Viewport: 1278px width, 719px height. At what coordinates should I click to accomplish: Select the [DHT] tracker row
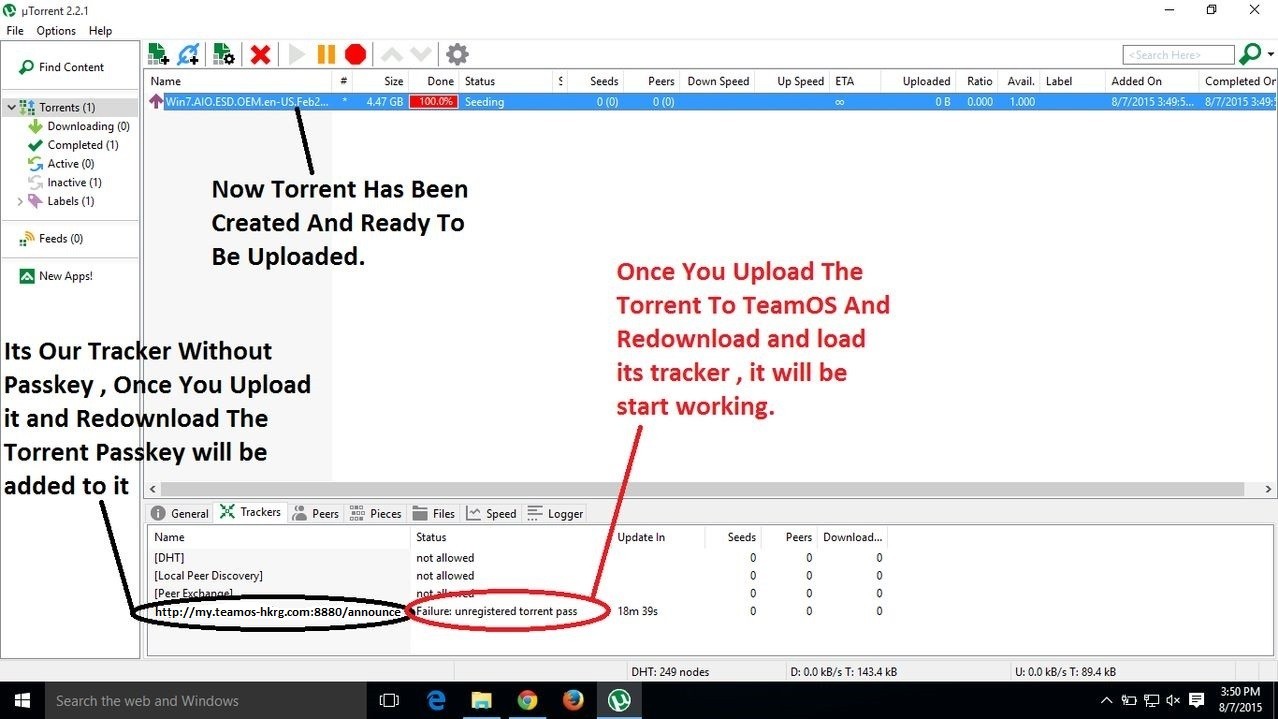517,558
